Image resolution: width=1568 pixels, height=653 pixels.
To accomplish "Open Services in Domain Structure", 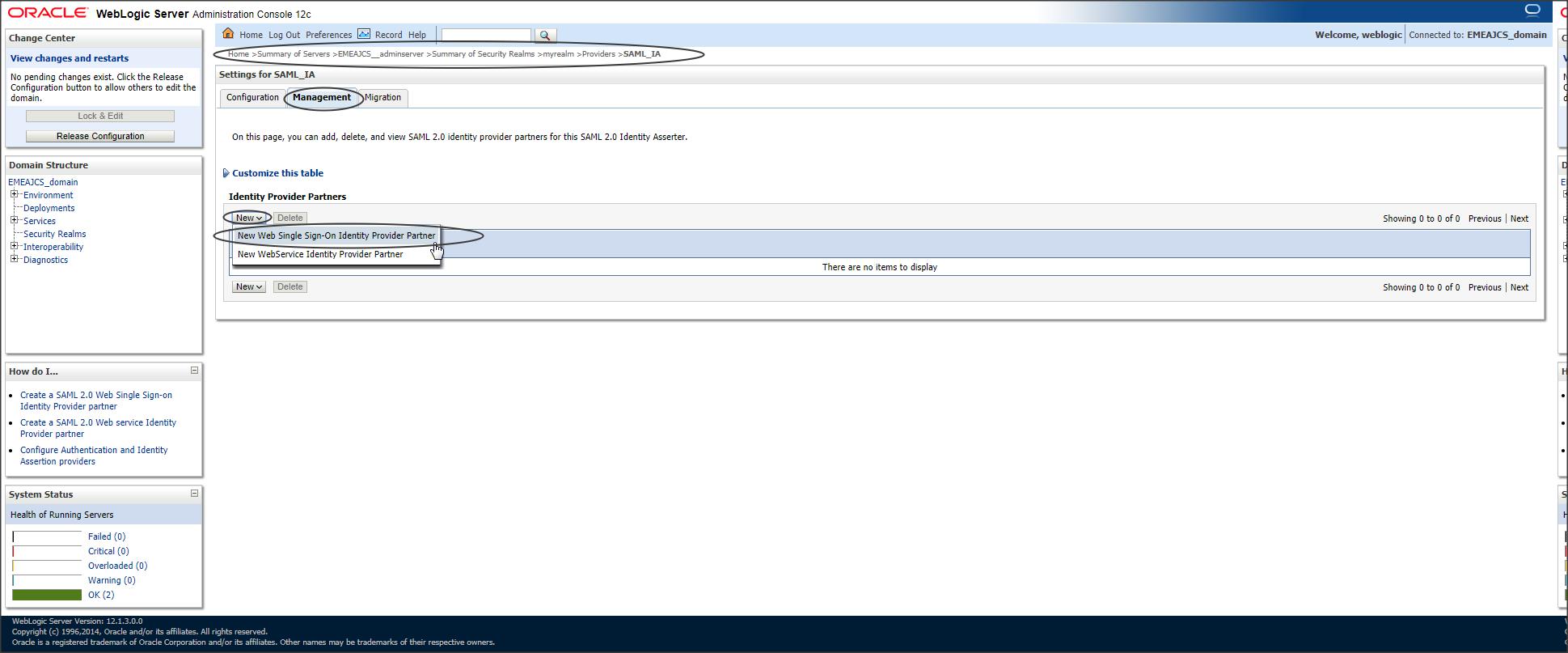I will pos(40,221).
